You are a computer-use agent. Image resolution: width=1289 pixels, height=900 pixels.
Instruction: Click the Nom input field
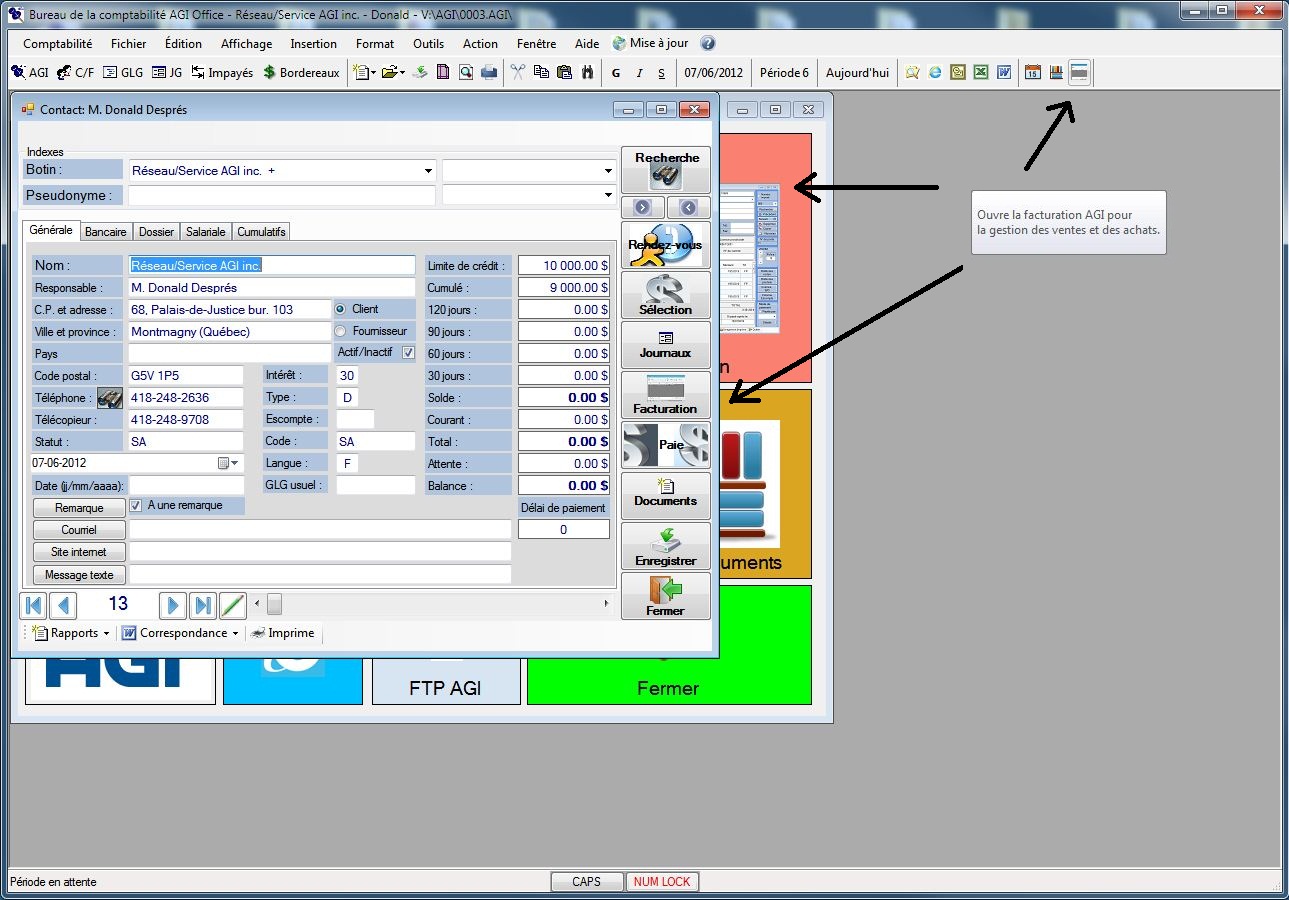coord(272,265)
